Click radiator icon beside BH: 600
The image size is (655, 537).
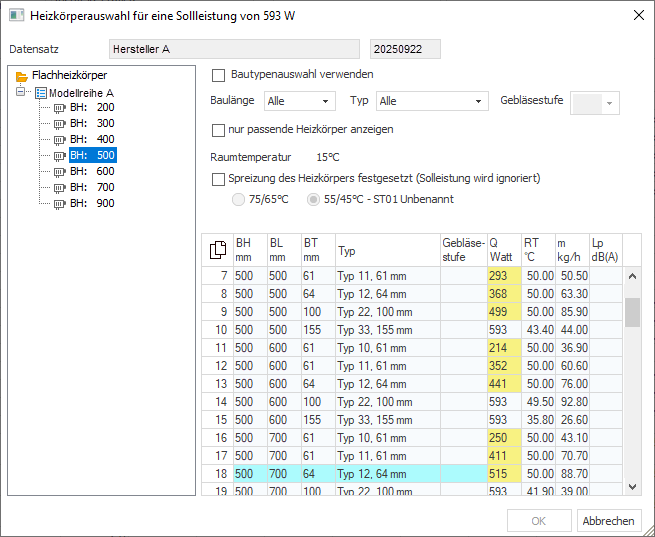click(60, 172)
